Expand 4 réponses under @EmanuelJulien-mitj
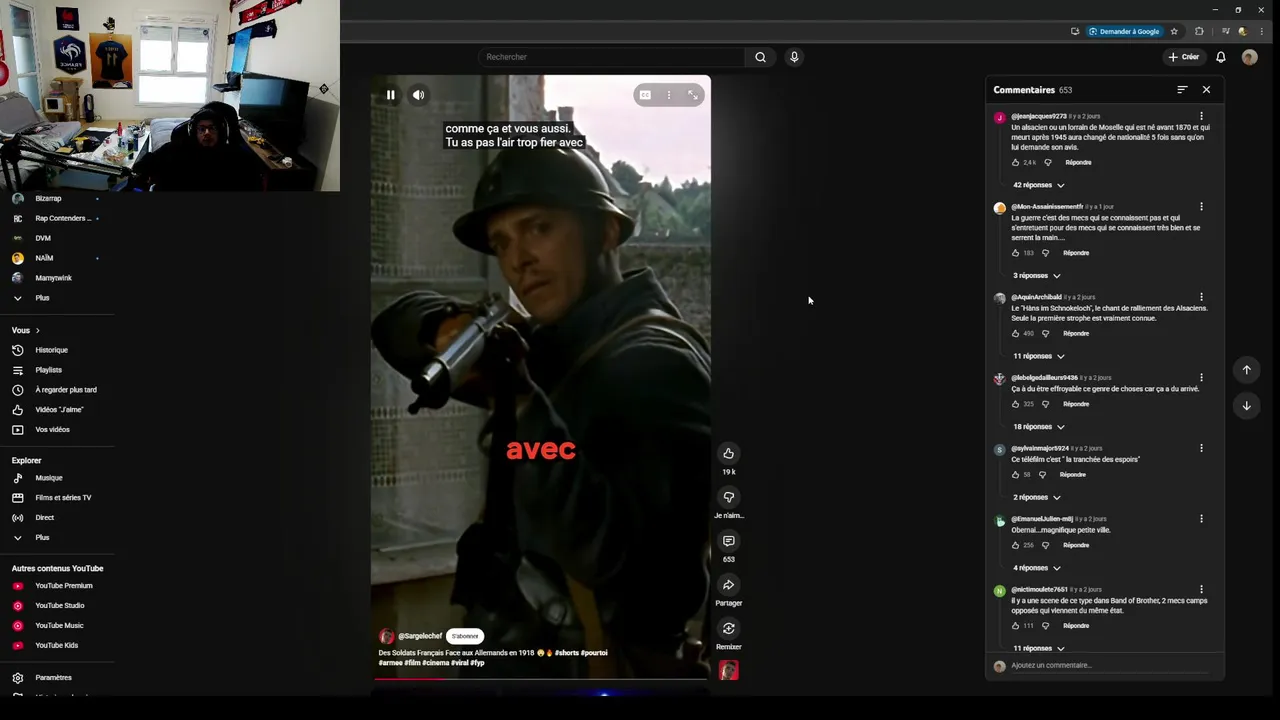 point(1037,568)
